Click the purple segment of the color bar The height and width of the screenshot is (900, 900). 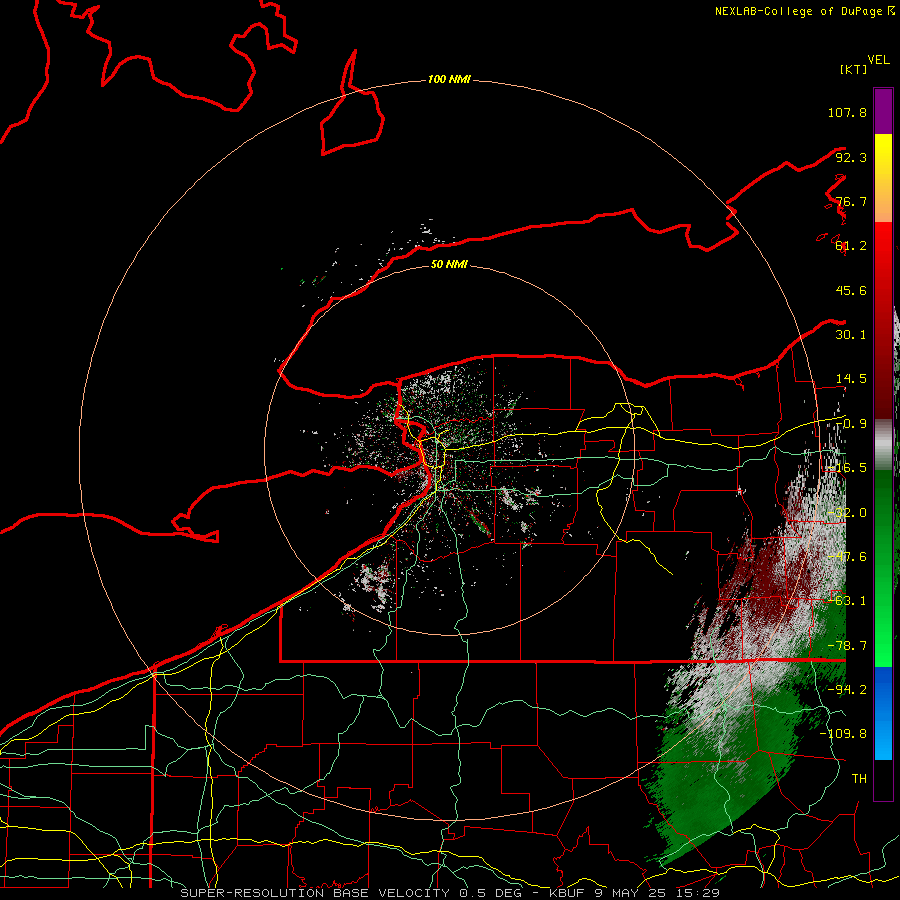click(x=883, y=111)
